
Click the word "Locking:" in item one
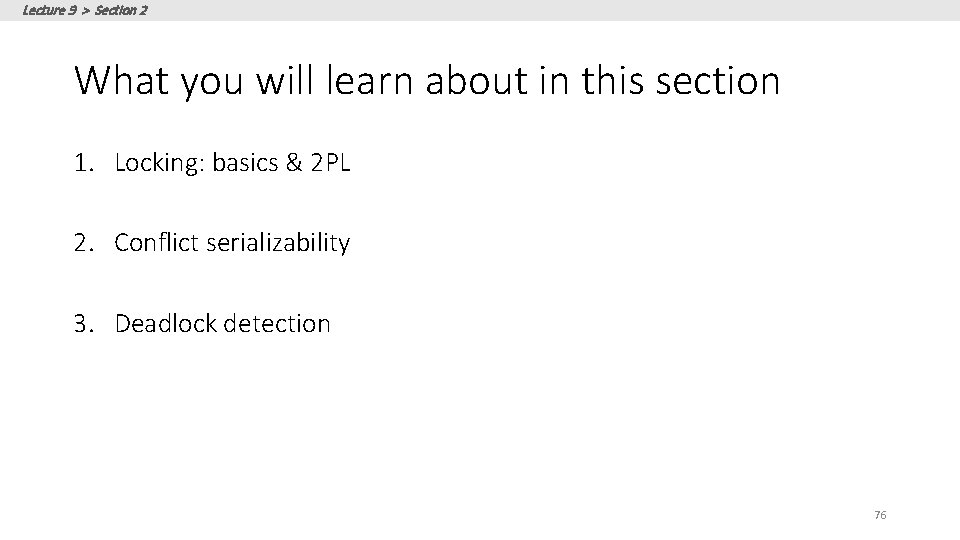156,163
